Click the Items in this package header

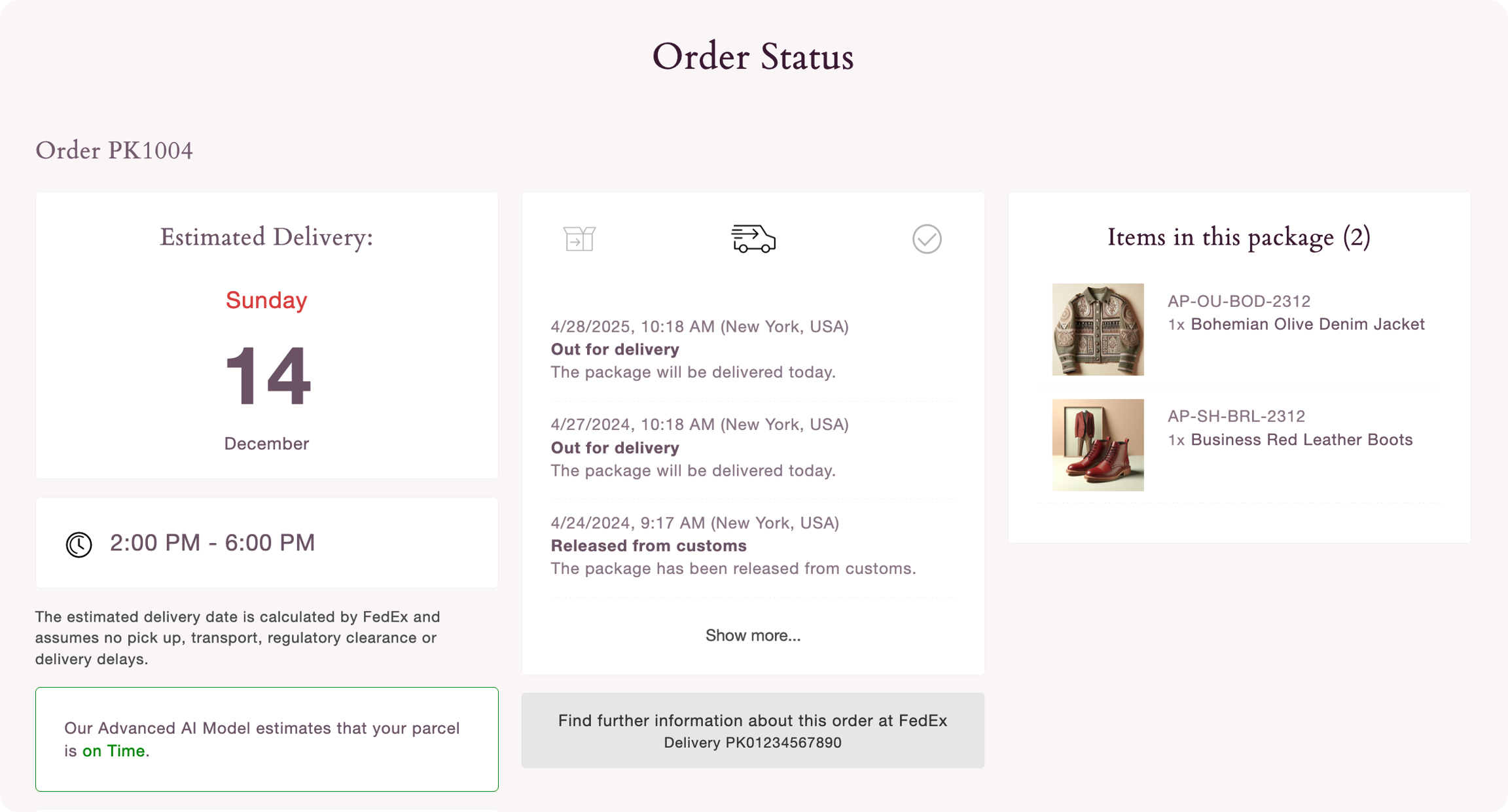[x=1239, y=238]
